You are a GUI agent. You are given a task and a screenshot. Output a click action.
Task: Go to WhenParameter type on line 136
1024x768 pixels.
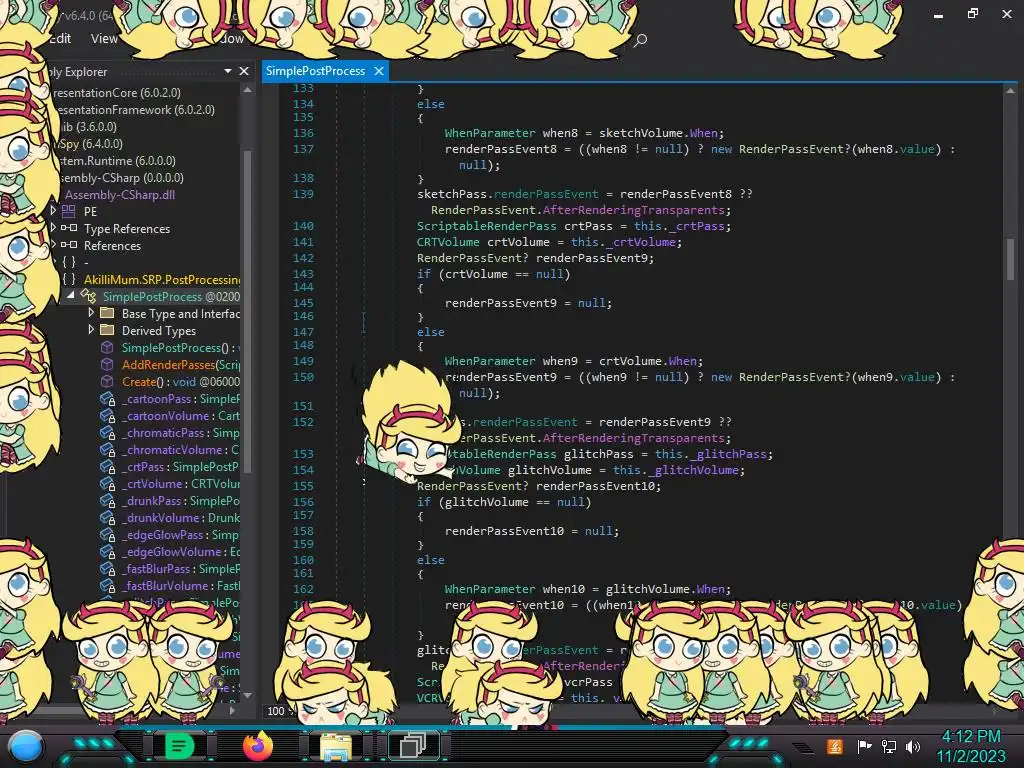click(490, 133)
